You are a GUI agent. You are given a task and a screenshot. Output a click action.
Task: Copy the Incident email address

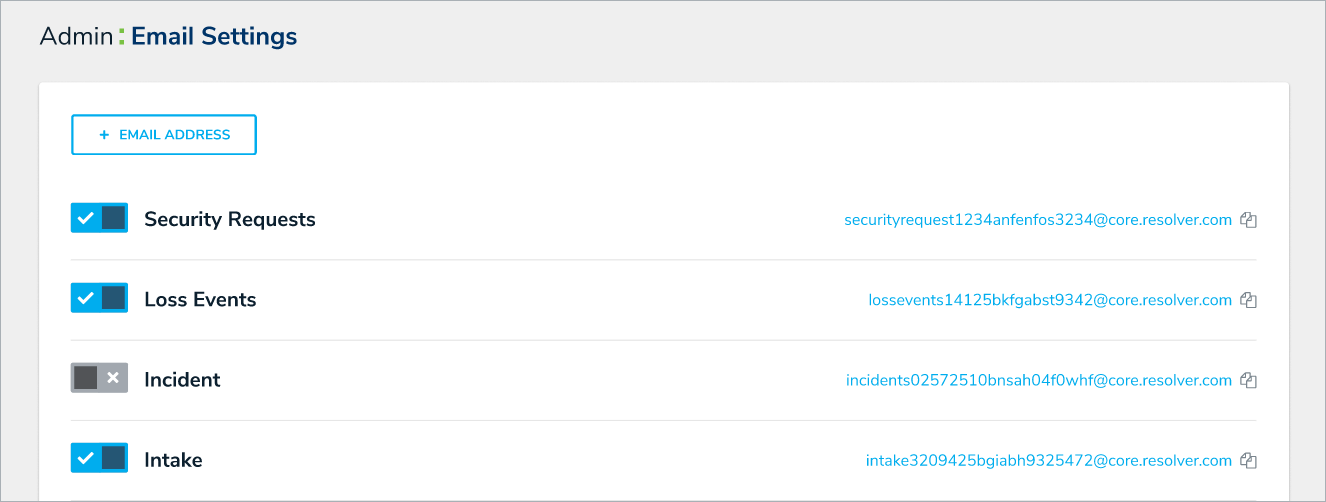(1248, 380)
